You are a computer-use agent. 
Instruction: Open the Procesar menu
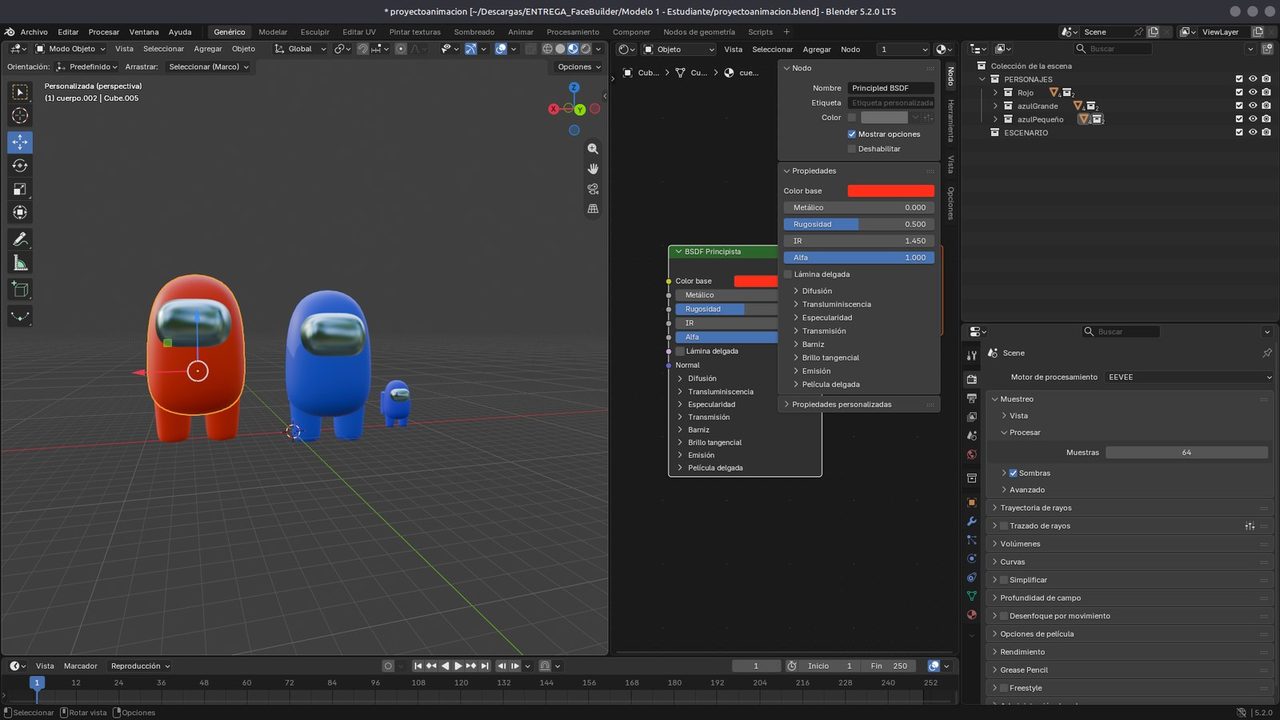[104, 32]
